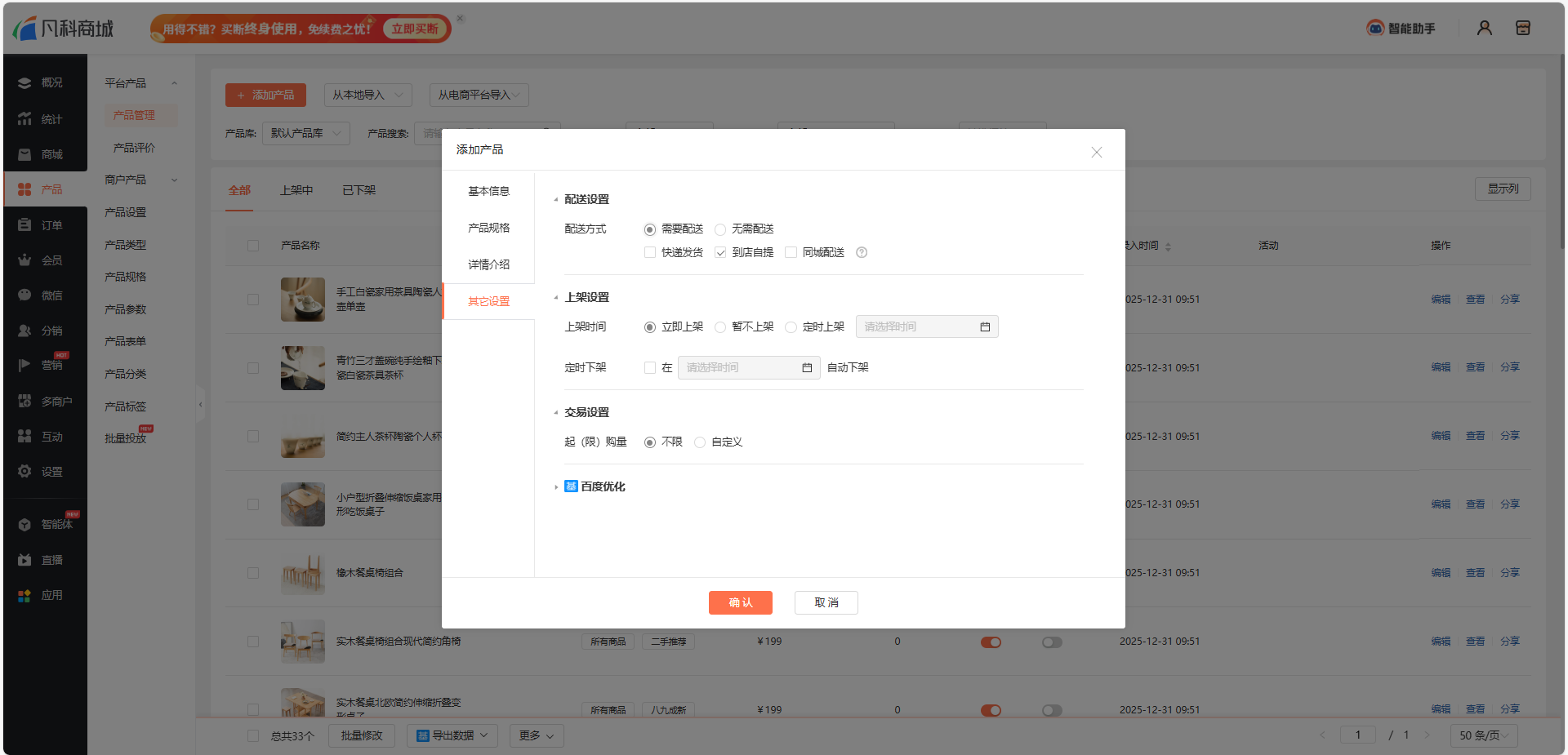
Task: Click the user account icon in header
Action: (1484, 29)
